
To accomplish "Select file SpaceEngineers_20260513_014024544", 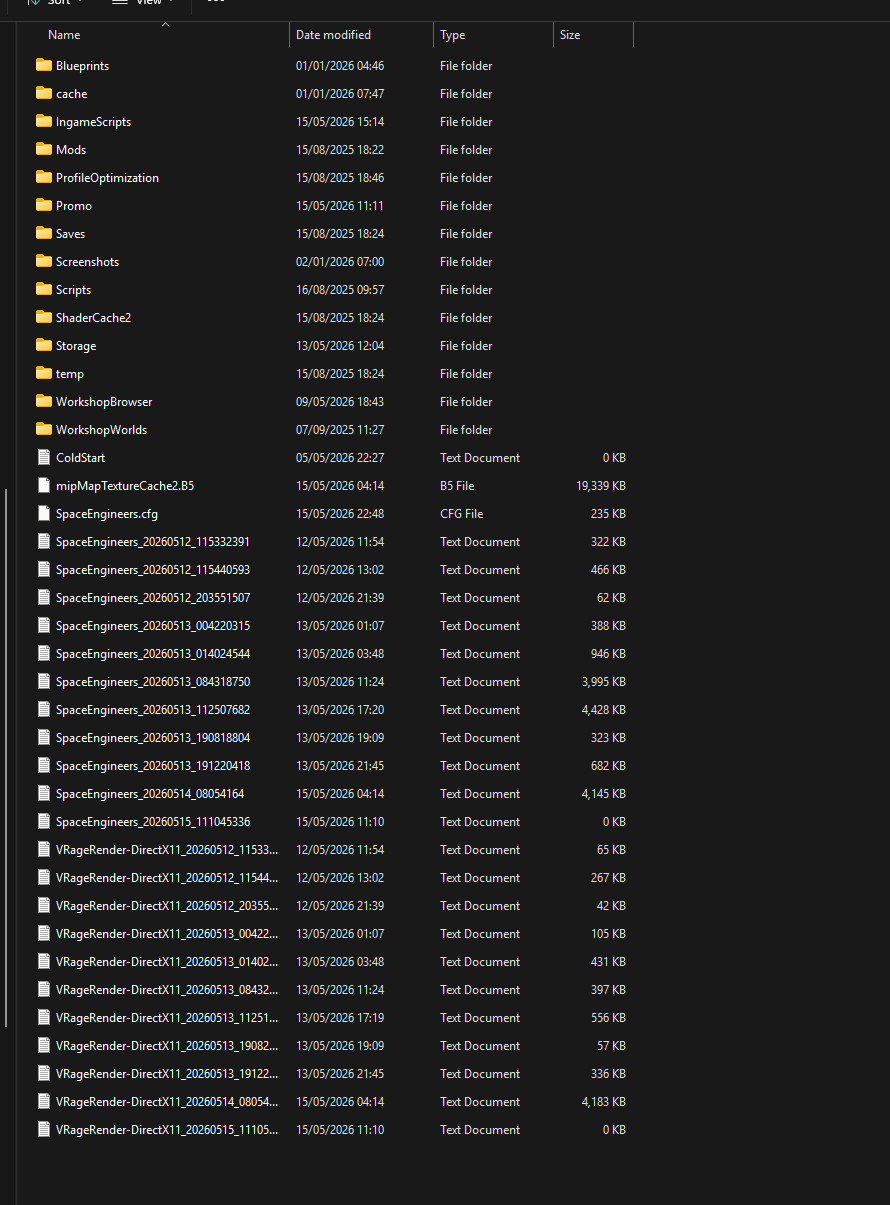I will click(153, 653).
